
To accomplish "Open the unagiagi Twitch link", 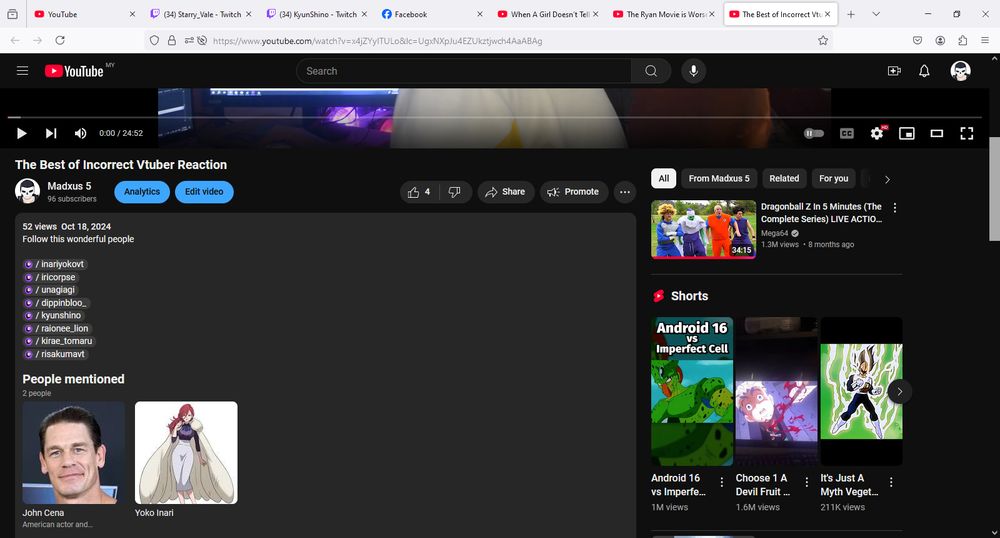I will 50,290.
